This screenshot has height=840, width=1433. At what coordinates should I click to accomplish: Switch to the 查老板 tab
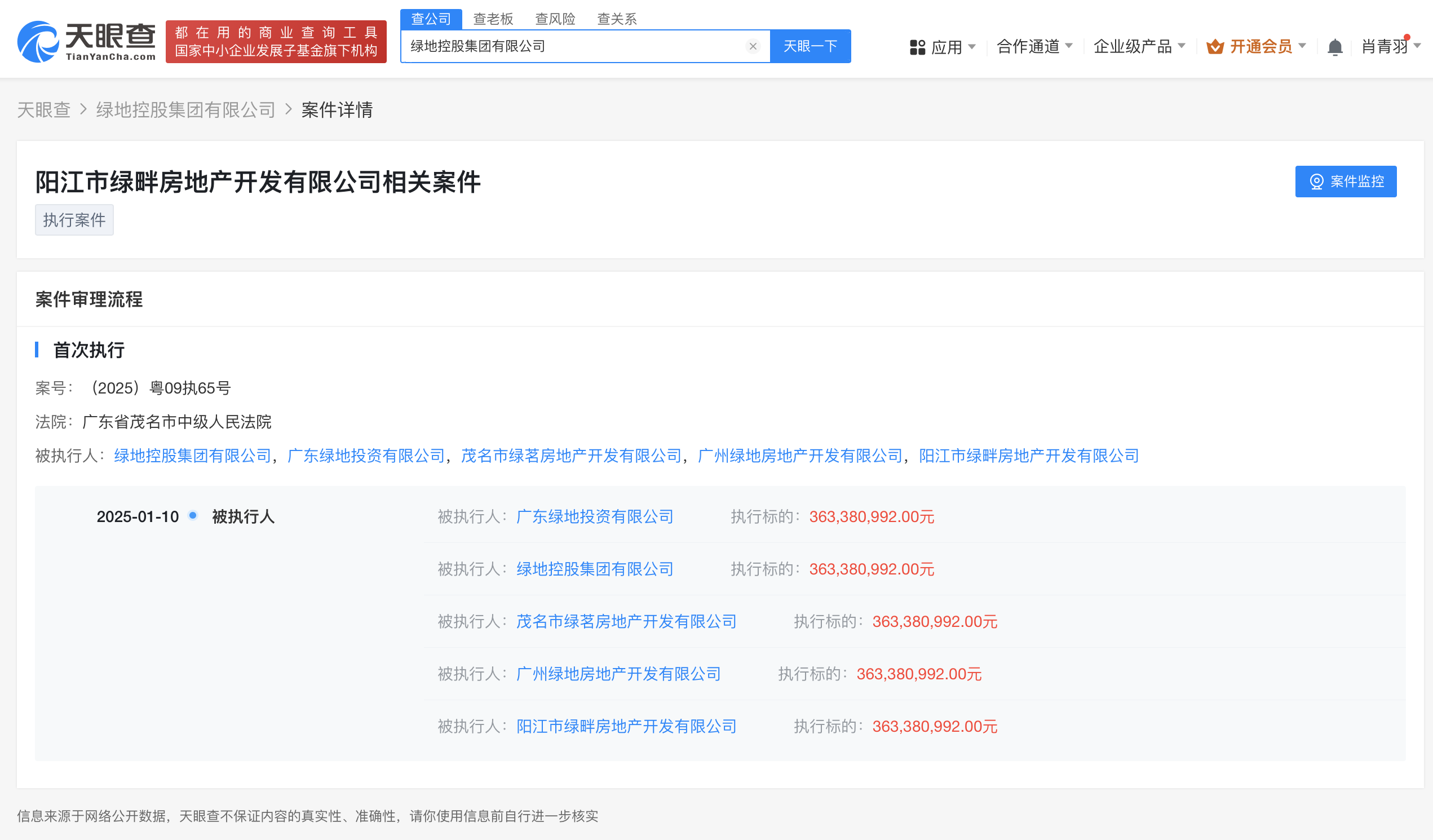[x=493, y=19]
